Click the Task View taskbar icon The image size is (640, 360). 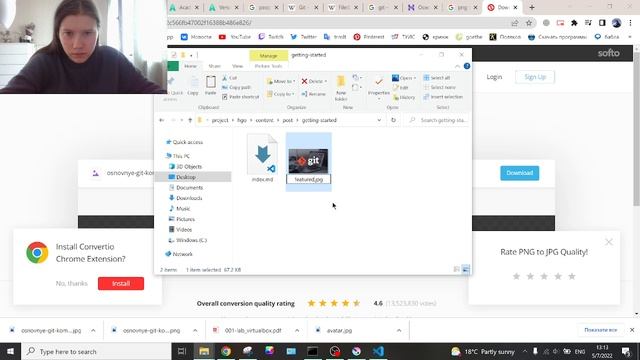click(x=182, y=351)
